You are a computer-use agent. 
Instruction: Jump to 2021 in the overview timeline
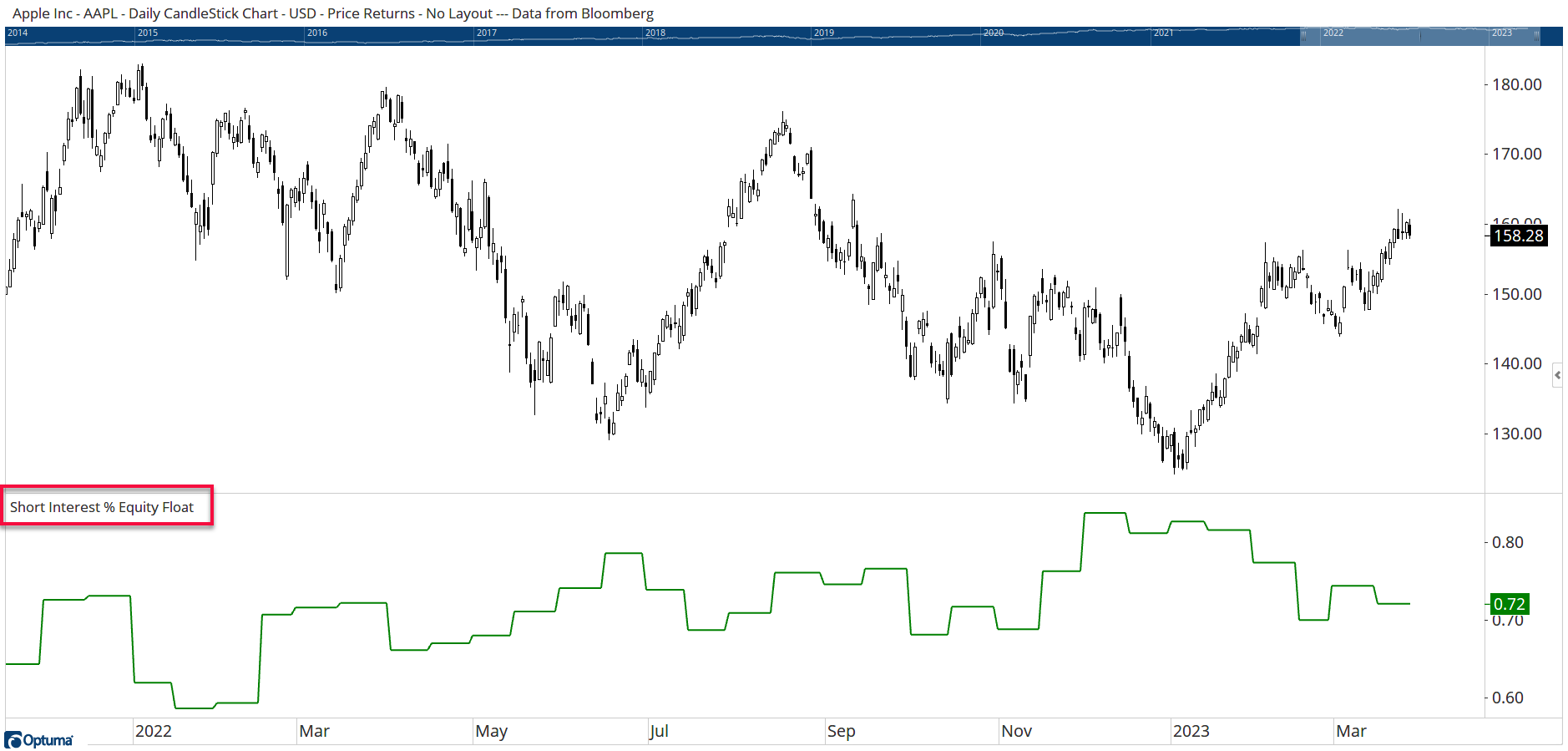pos(1163,33)
